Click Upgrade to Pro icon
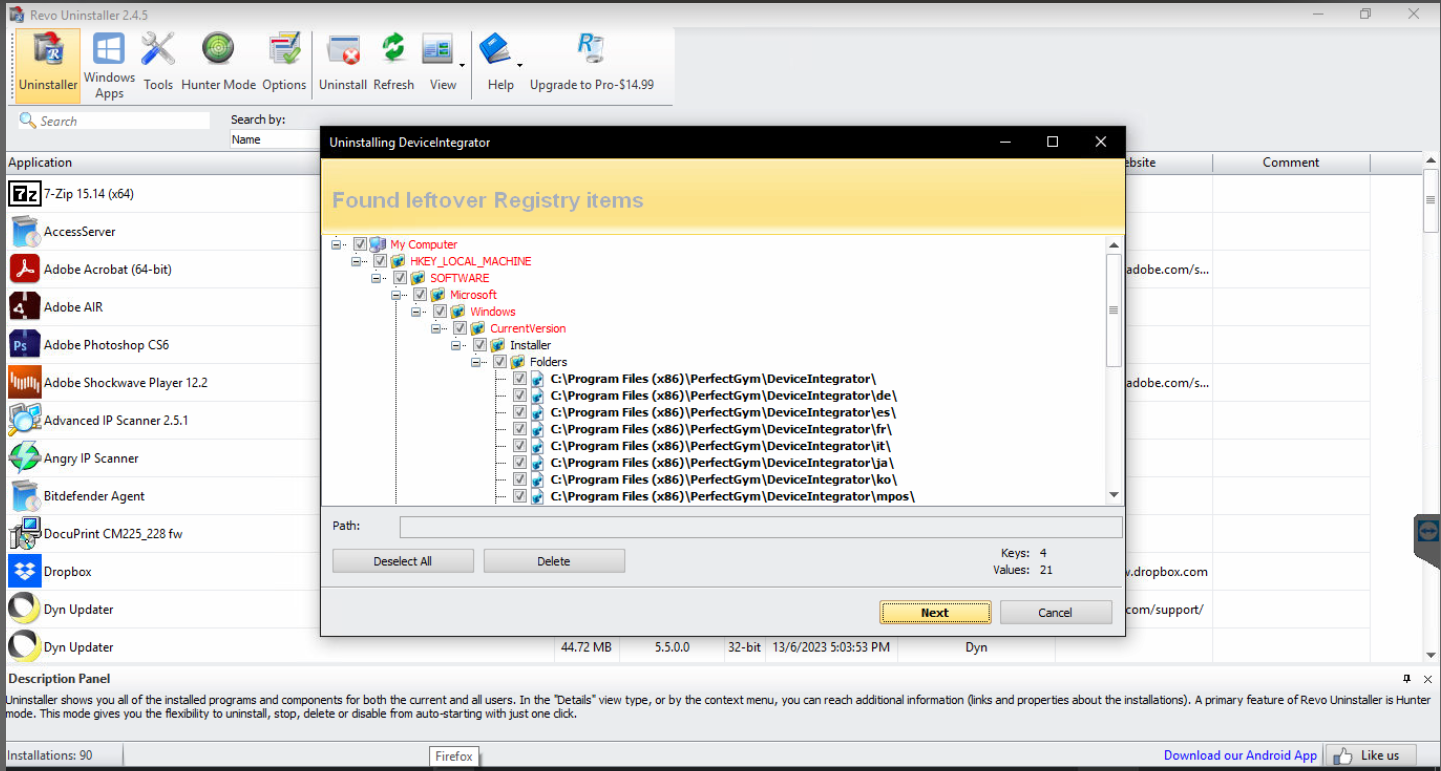 click(x=589, y=48)
